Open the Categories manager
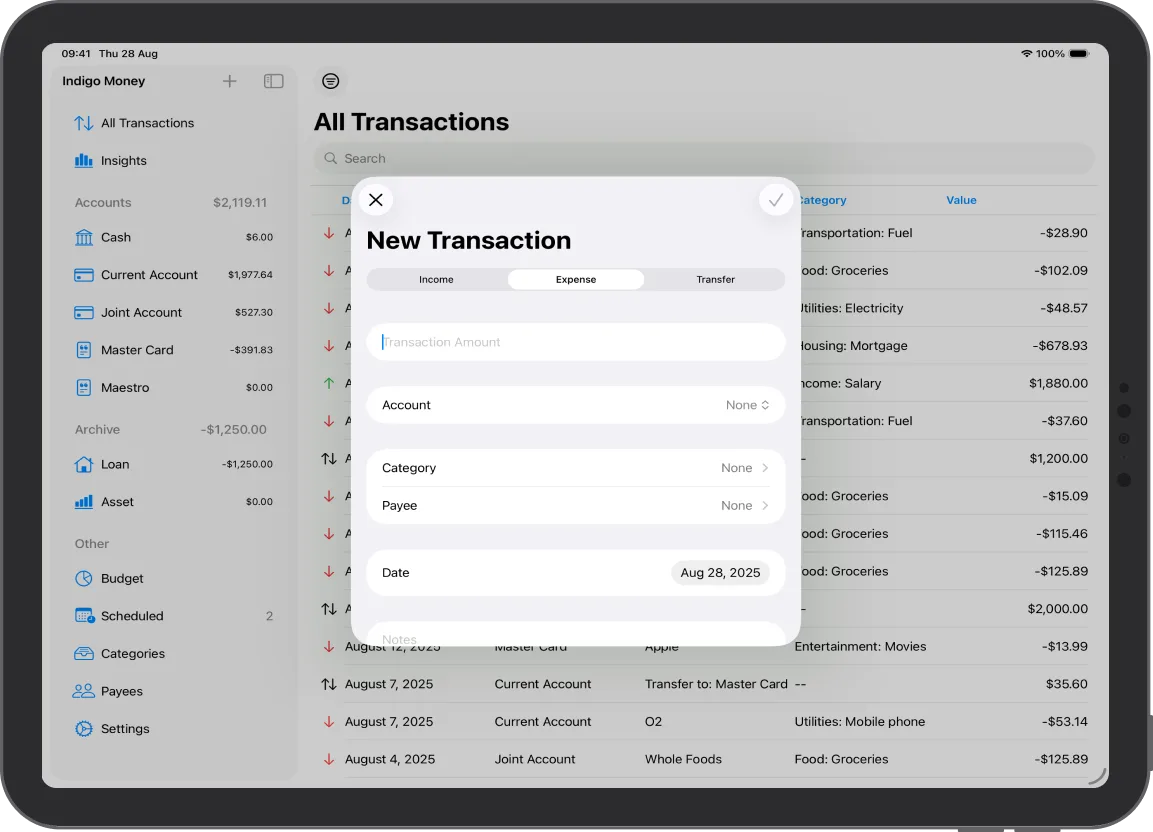The image size is (1153, 832). (134, 653)
